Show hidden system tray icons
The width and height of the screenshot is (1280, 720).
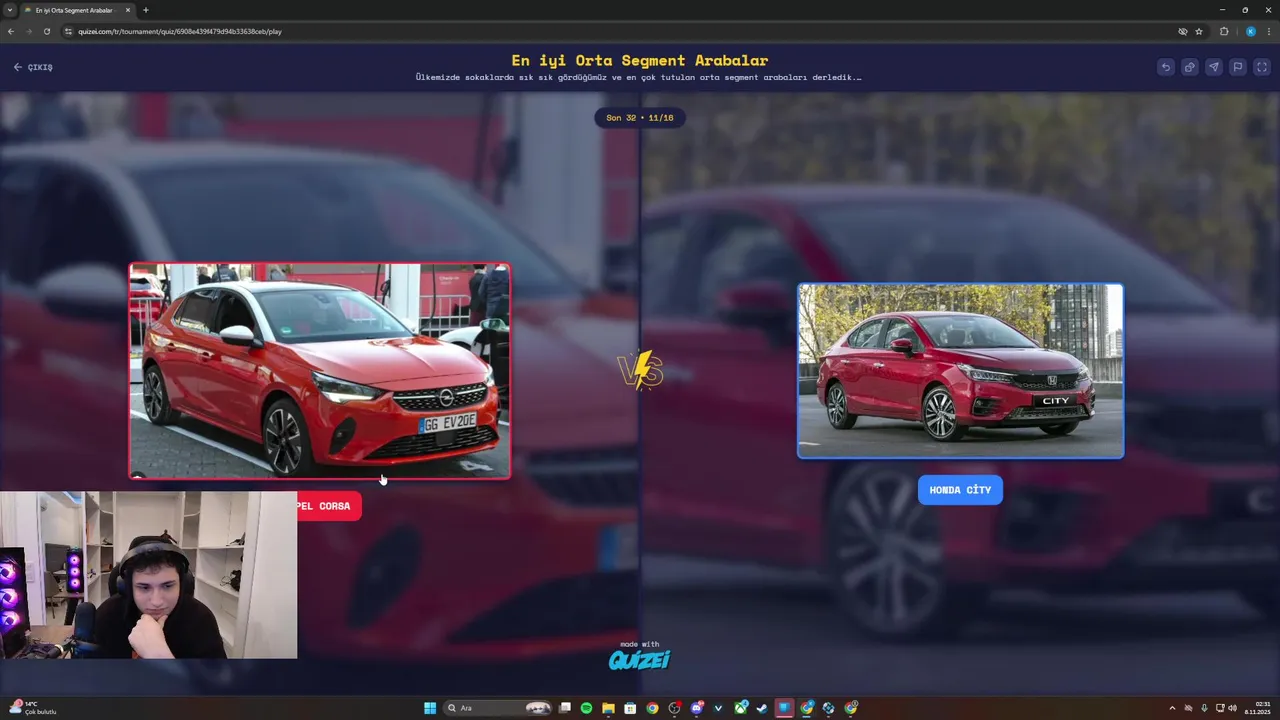1172,708
